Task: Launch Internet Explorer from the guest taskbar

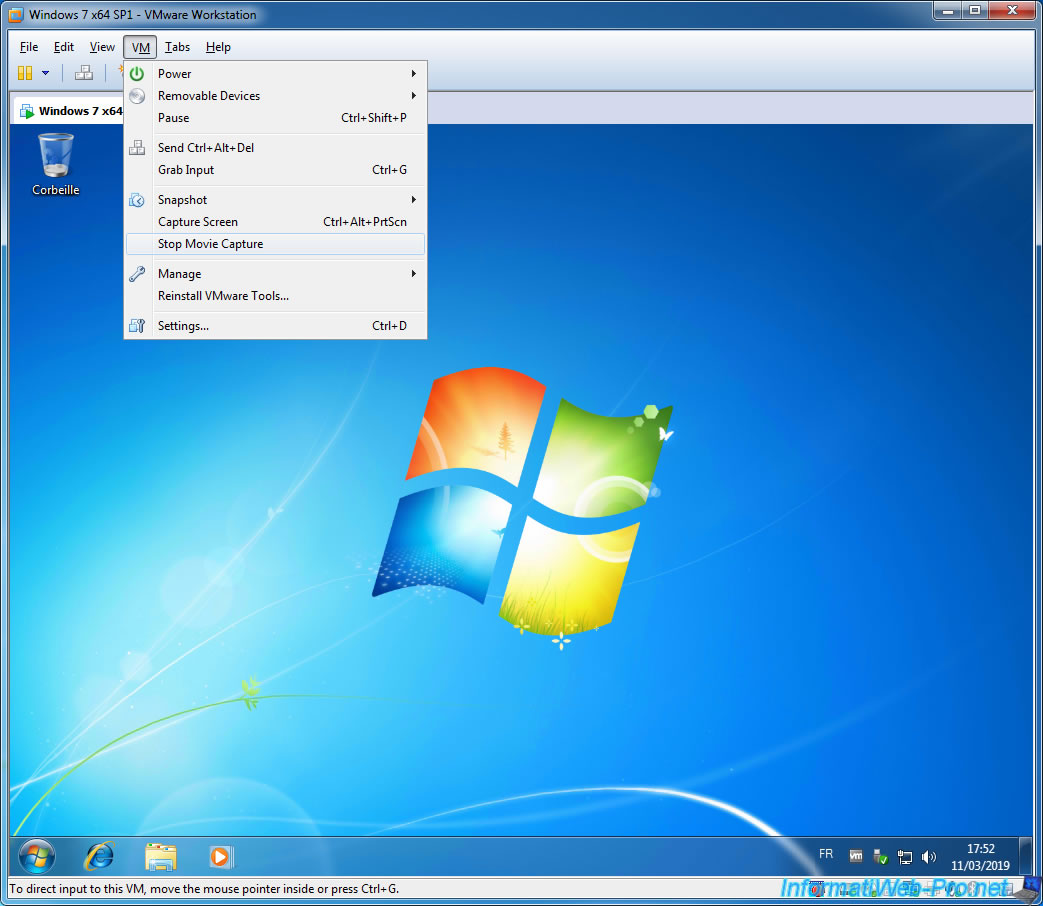Action: click(99, 856)
